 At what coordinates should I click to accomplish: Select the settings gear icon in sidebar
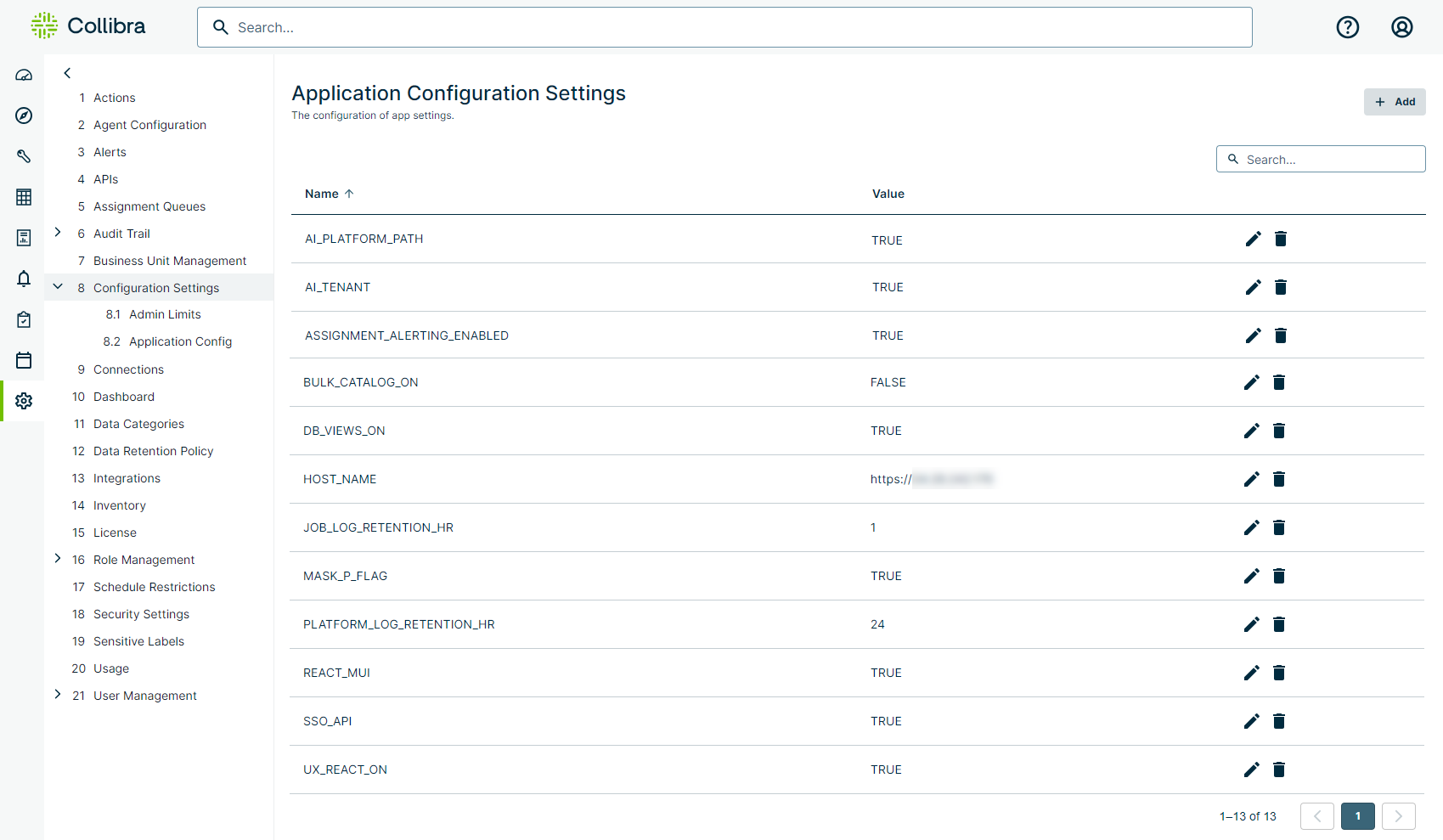pos(24,401)
